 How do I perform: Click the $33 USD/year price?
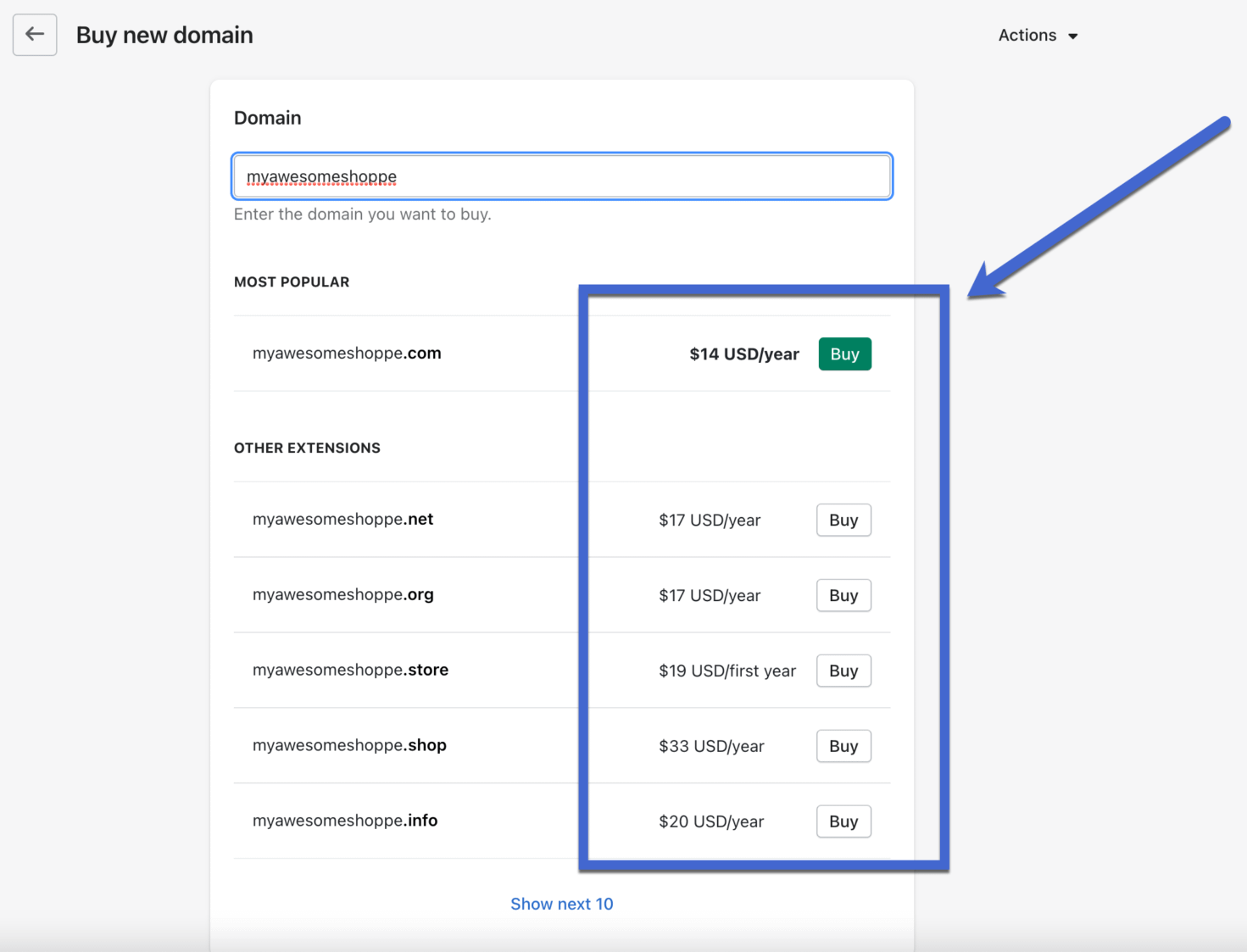click(711, 747)
